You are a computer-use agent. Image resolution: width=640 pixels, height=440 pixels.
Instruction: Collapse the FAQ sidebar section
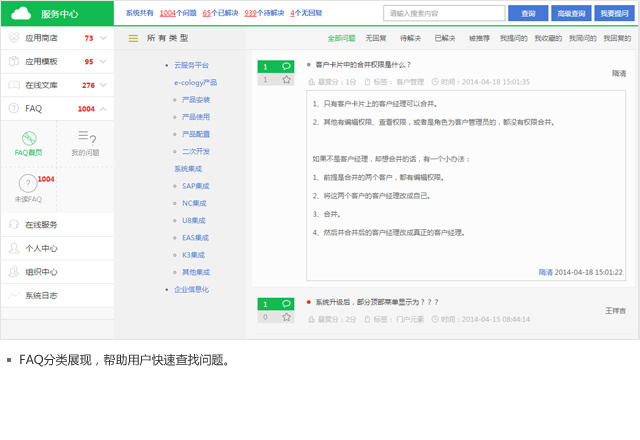point(104,108)
